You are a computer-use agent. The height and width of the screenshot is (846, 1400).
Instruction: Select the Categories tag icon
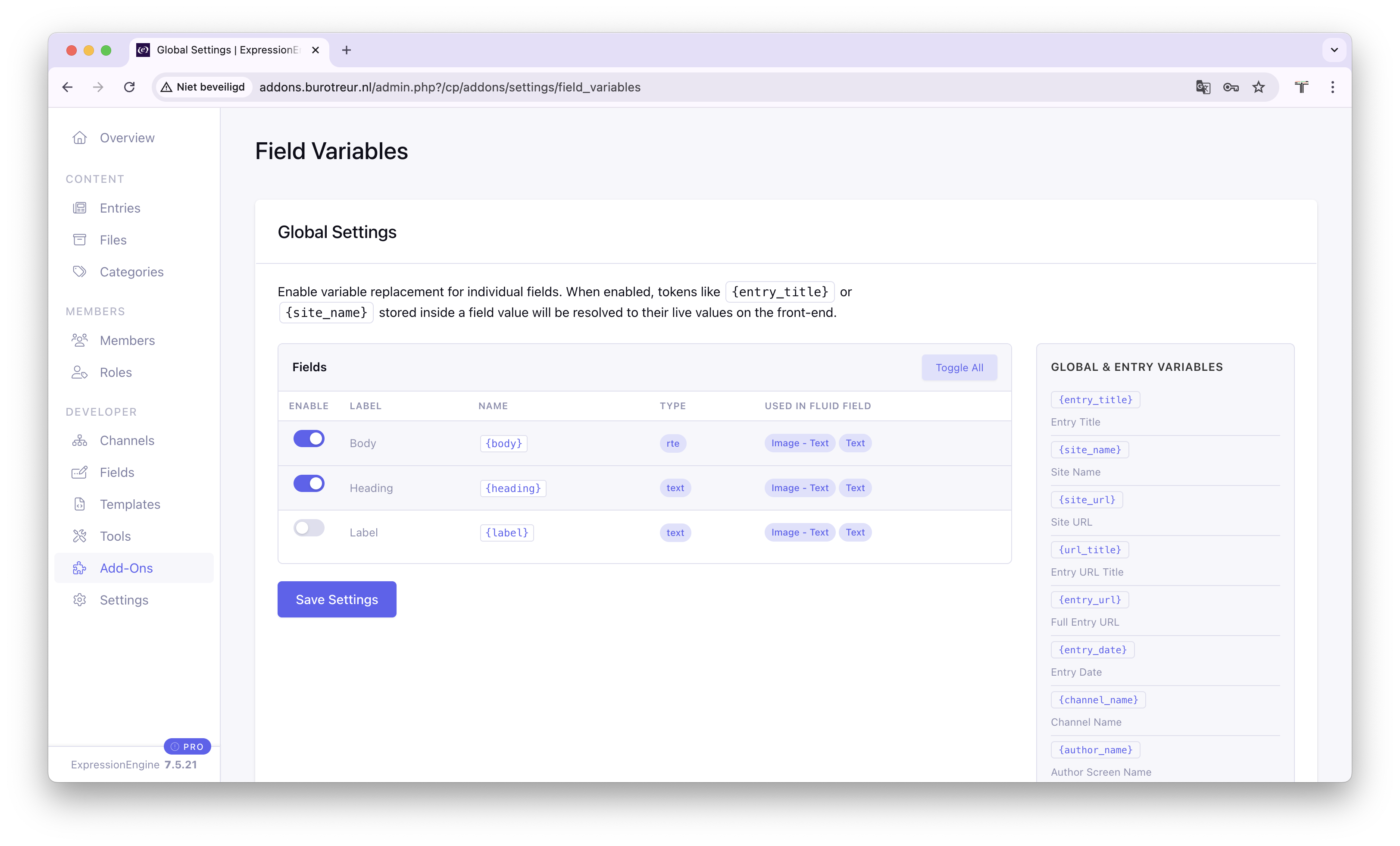80,271
